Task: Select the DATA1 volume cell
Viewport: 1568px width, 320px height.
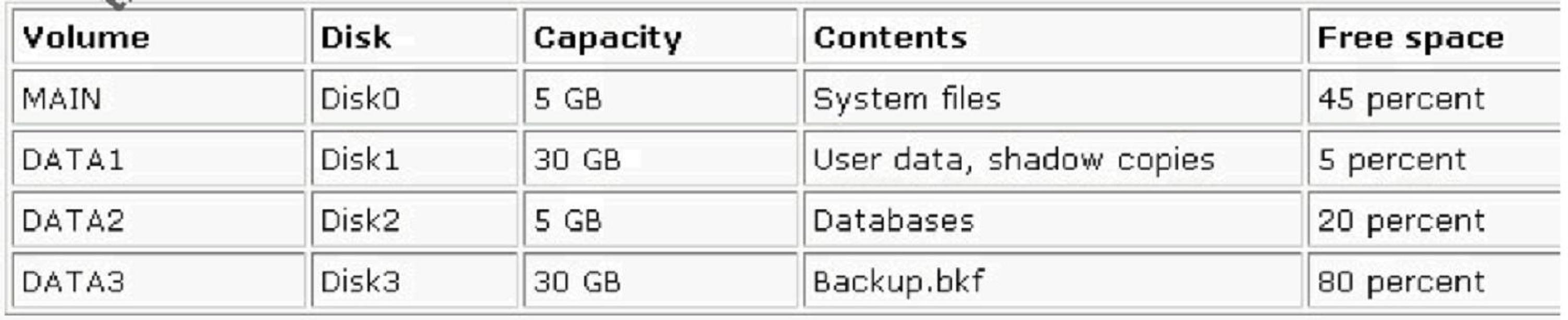Action: [x=73, y=160]
